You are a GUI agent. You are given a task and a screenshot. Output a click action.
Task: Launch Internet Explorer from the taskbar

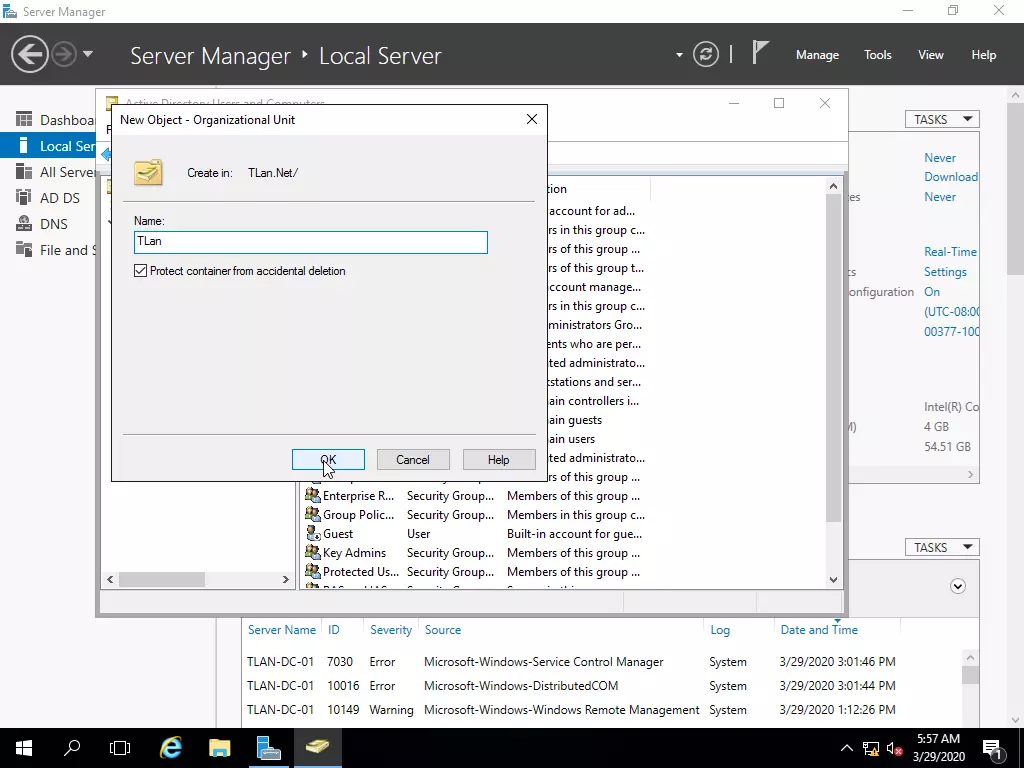click(171, 748)
